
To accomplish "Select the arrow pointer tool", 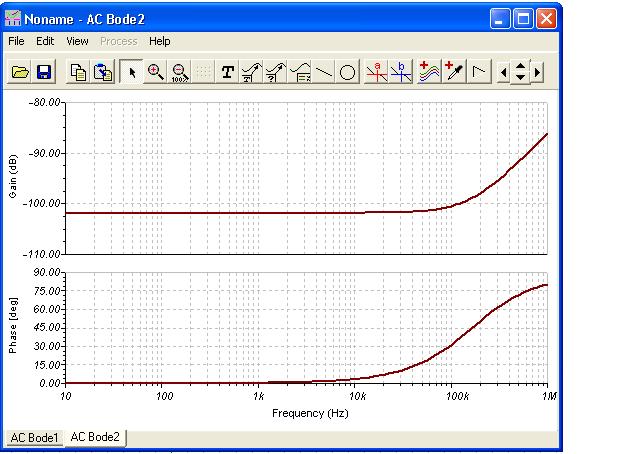I will [x=131, y=72].
